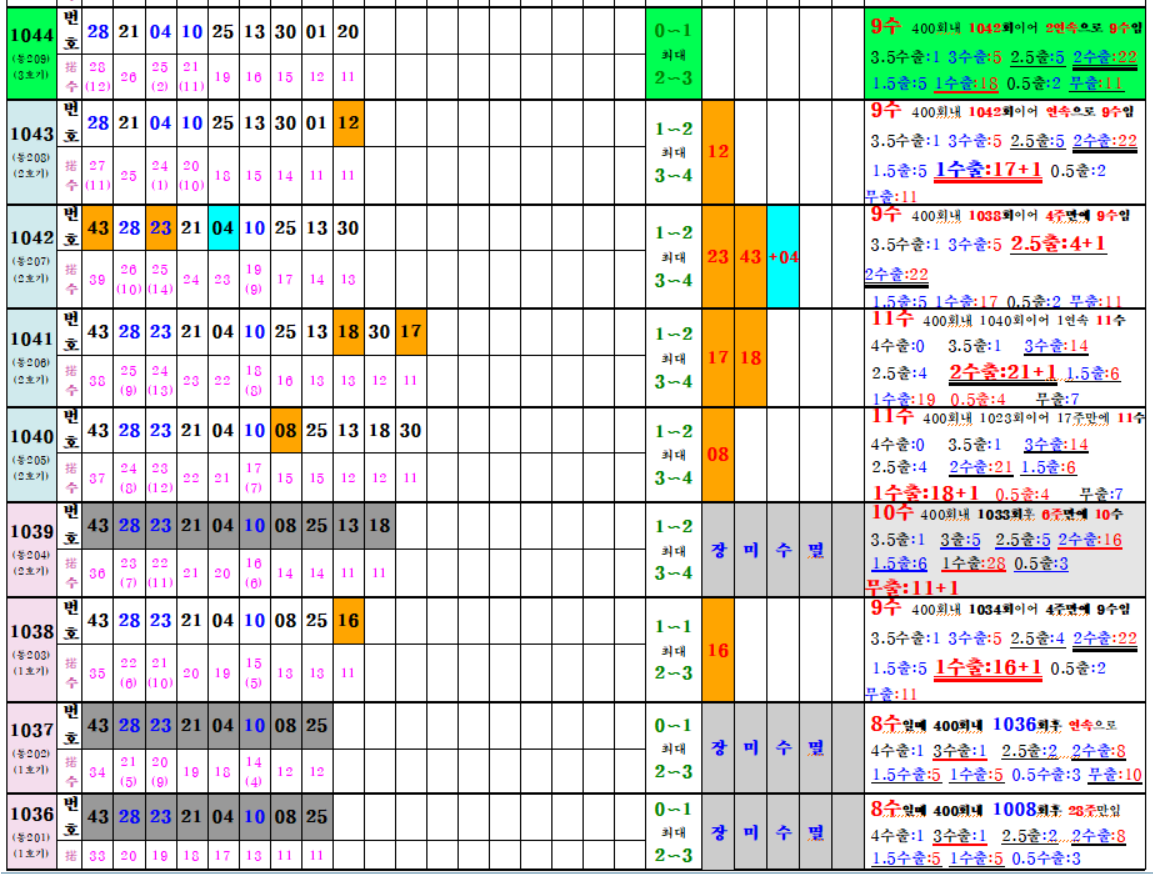Click the 1036 row header cell

click(x=29, y=832)
